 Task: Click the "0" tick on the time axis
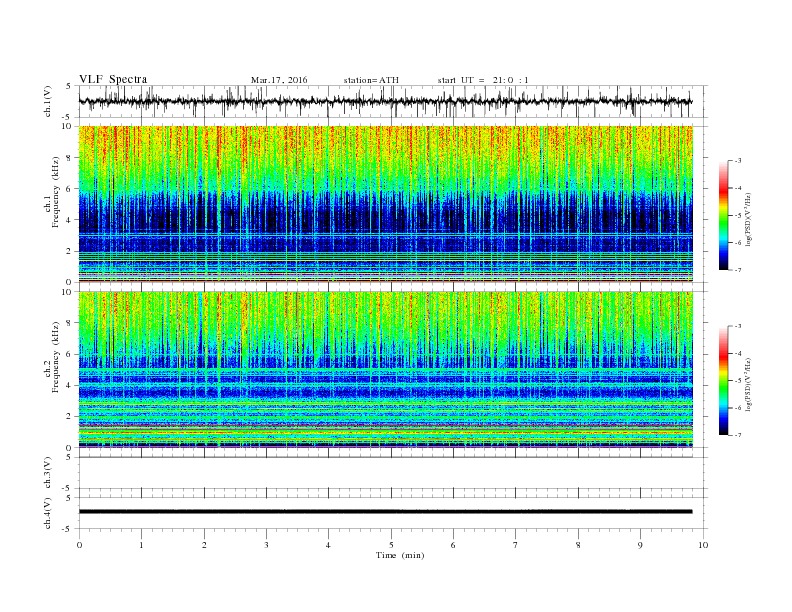click(79, 545)
